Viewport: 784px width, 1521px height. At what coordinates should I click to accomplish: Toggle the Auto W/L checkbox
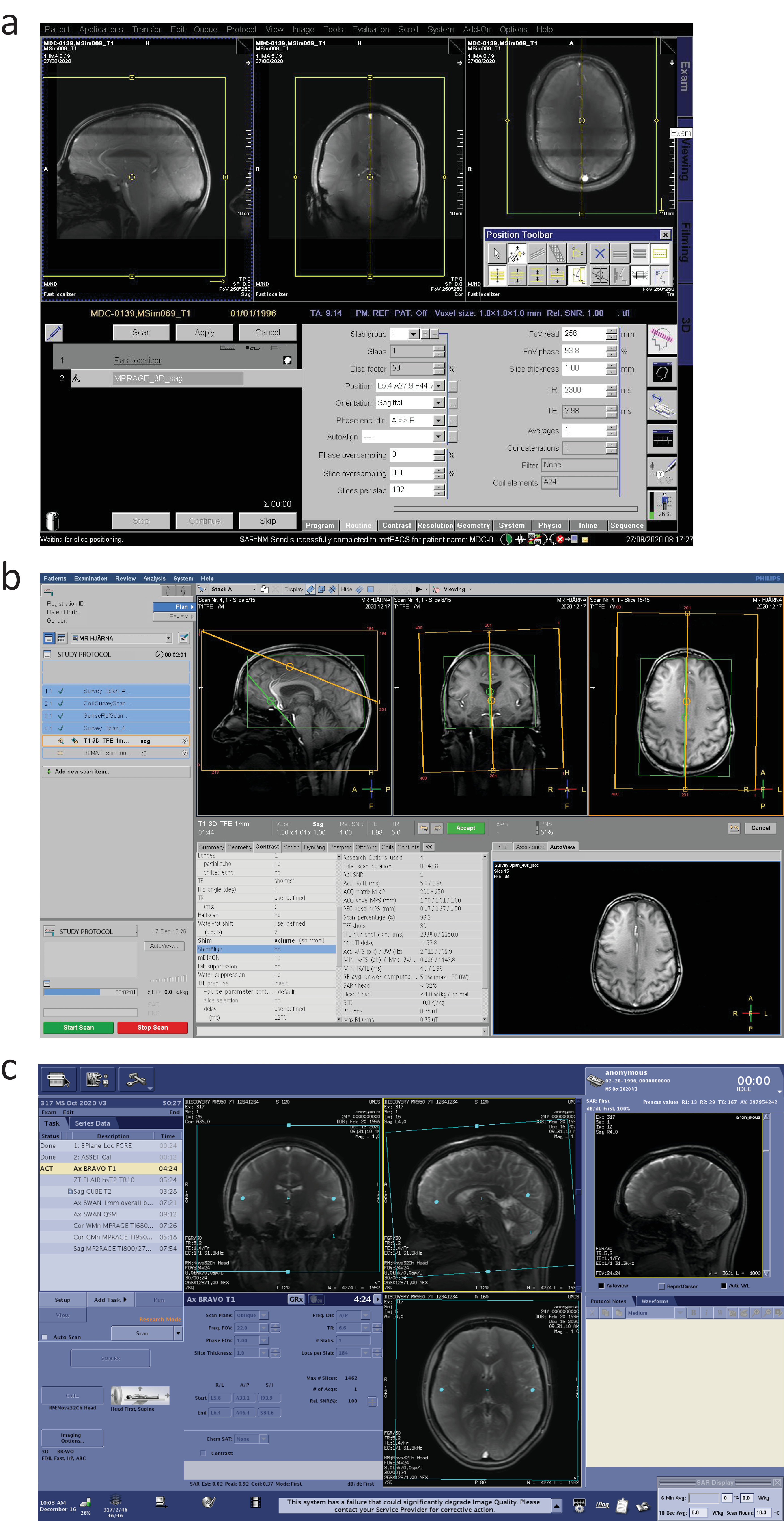coord(723,1286)
